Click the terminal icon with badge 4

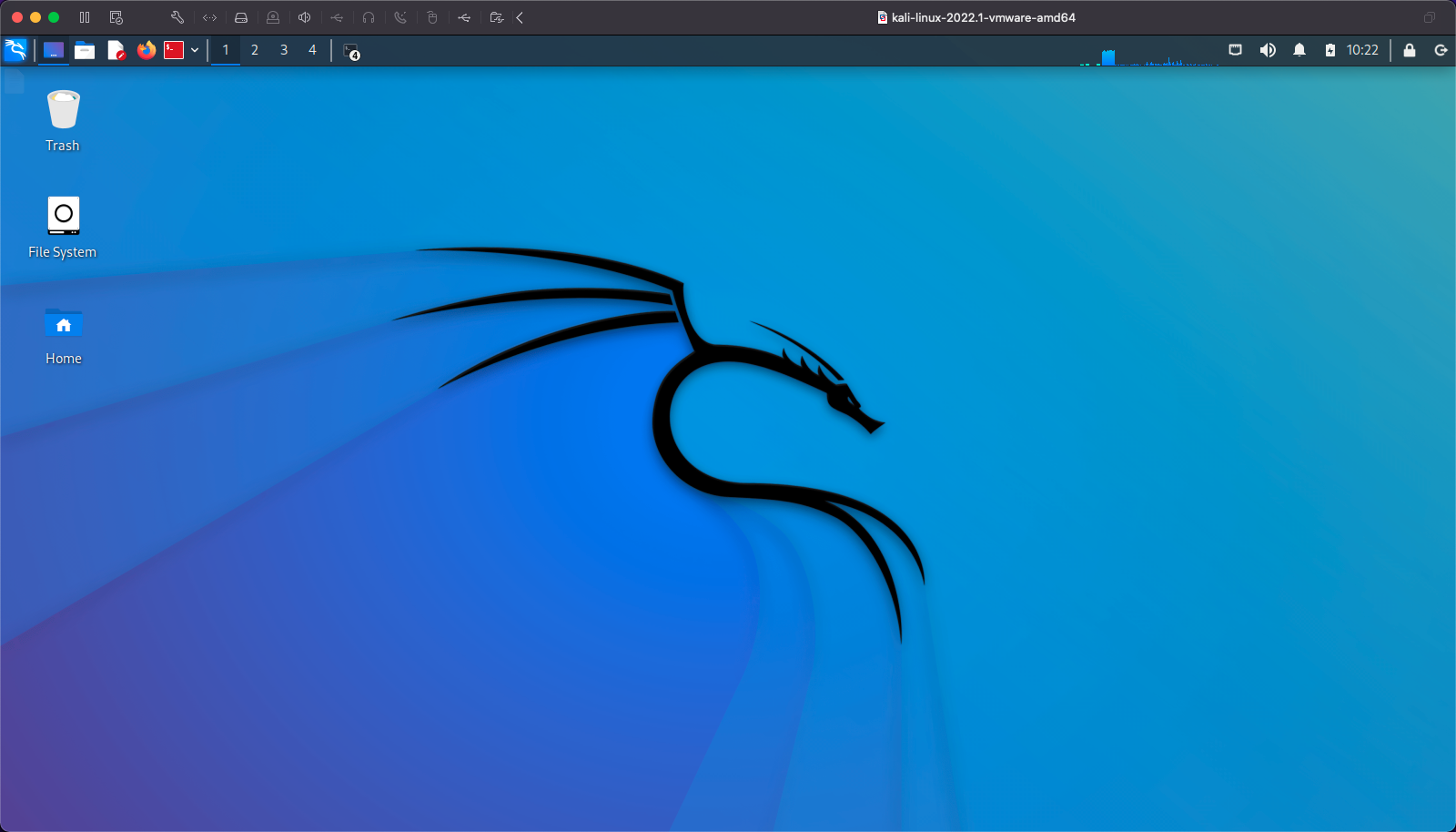[x=351, y=51]
